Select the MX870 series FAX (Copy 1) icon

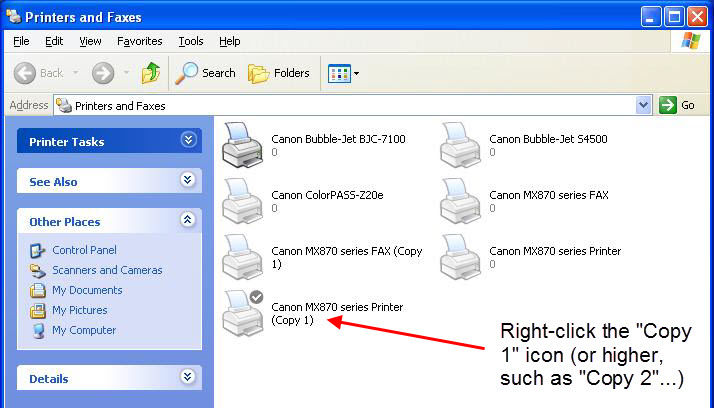tap(243, 257)
